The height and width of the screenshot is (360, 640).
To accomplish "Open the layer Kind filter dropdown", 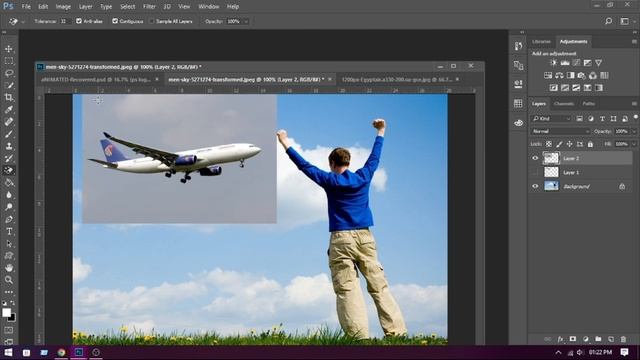I will [x=551, y=119].
